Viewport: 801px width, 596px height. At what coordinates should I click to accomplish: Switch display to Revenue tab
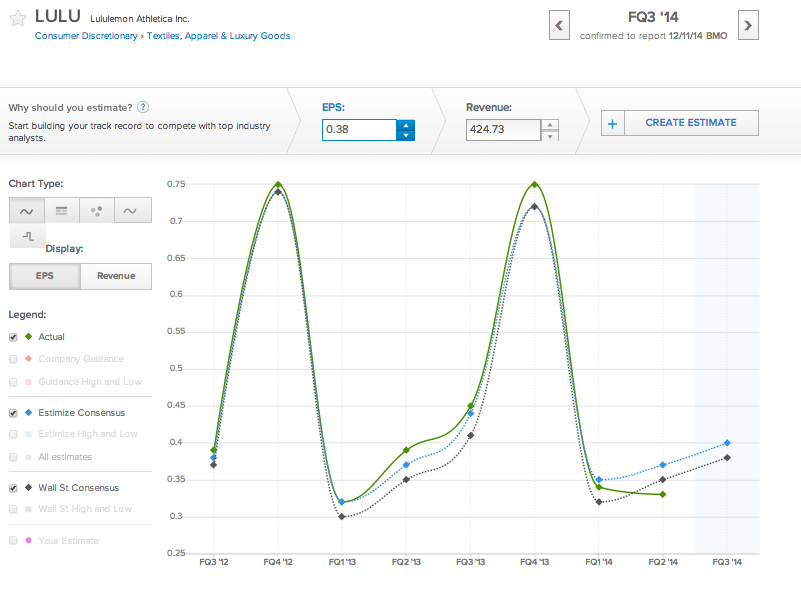pos(116,276)
